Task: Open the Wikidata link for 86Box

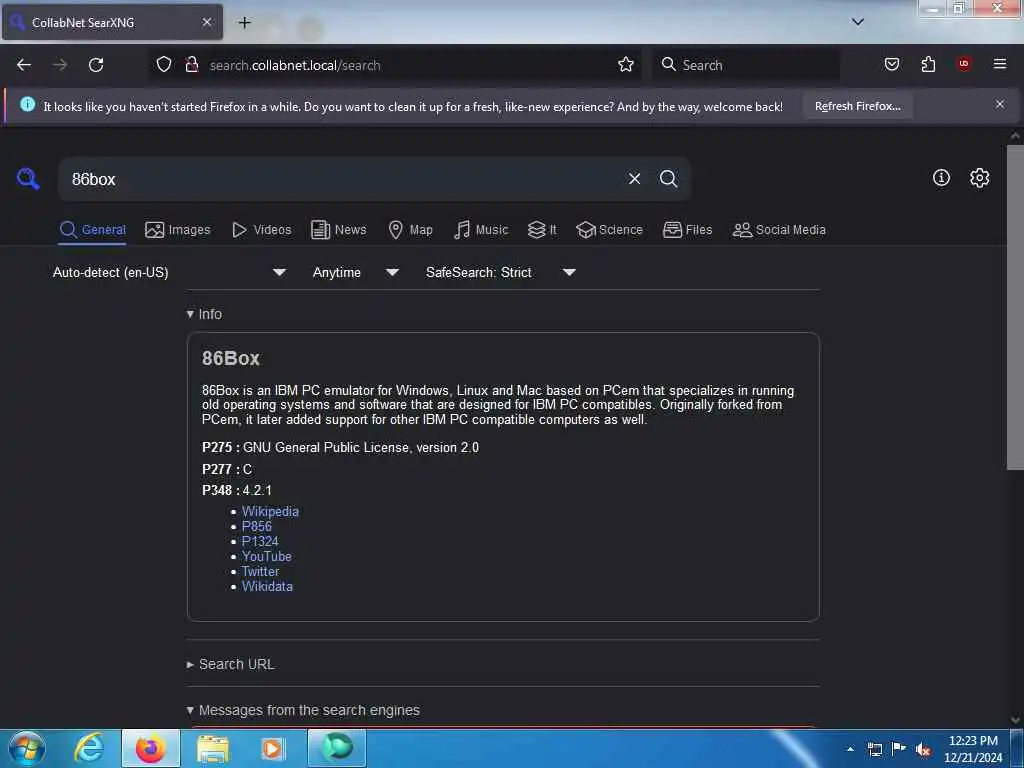Action: tap(267, 586)
